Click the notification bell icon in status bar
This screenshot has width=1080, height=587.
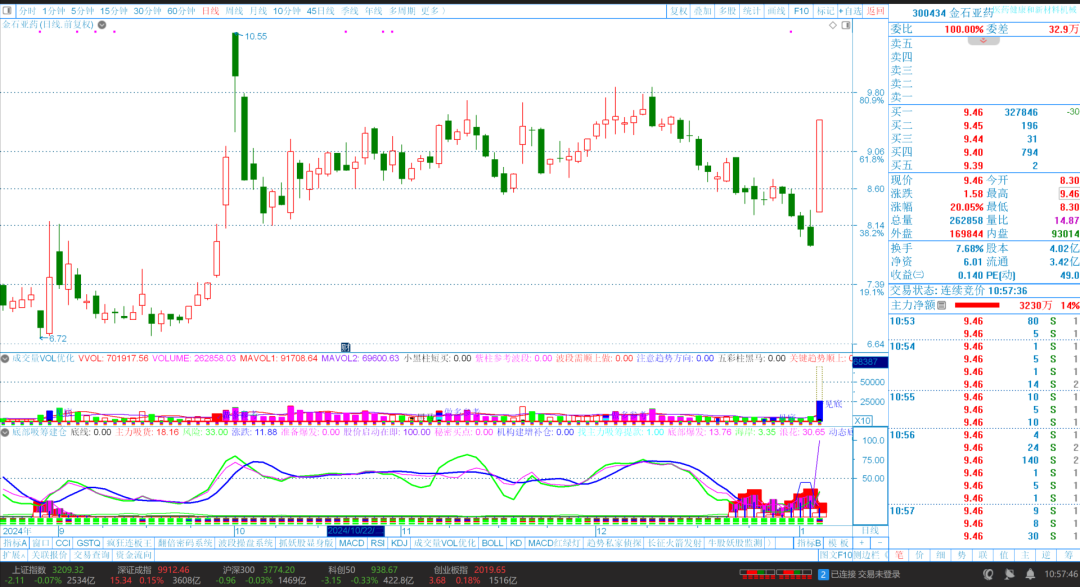(1030, 574)
